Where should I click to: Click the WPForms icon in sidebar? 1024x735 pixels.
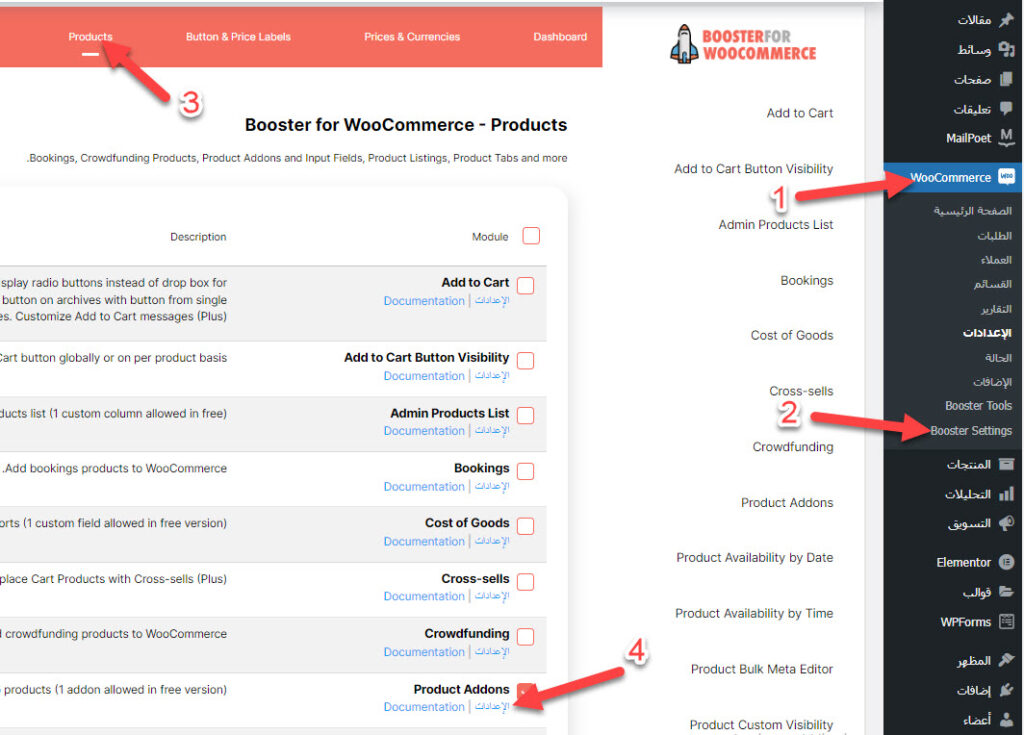1006,622
